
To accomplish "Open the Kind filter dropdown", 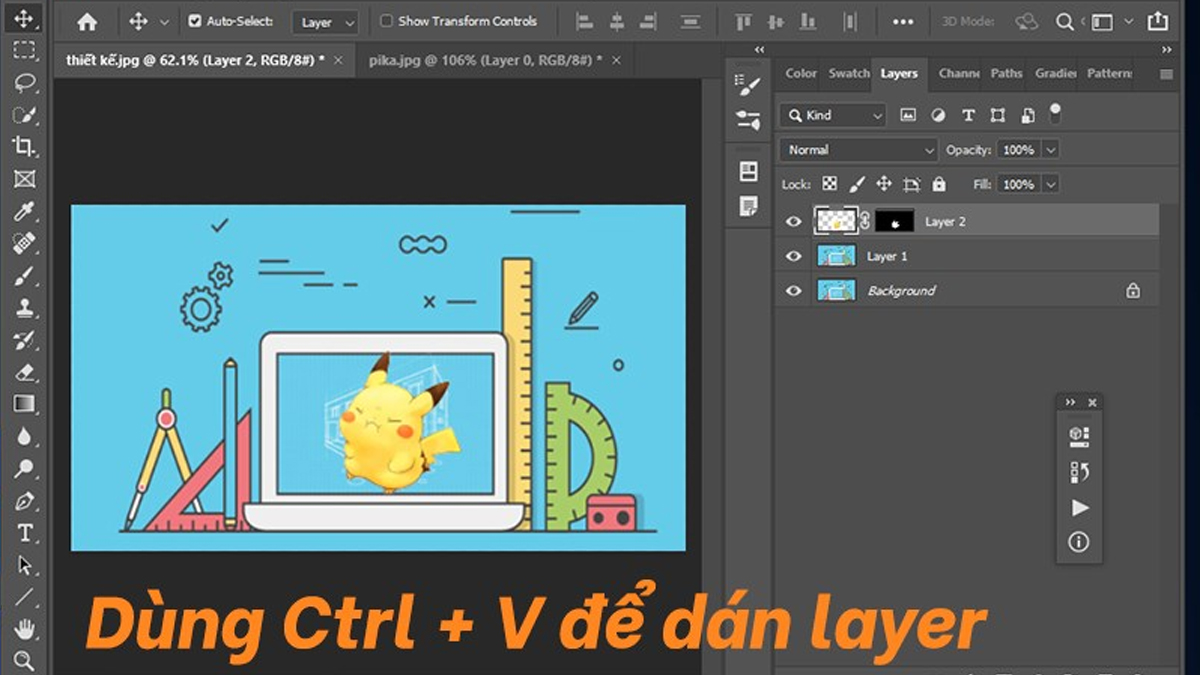I will click(x=832, y=115).
